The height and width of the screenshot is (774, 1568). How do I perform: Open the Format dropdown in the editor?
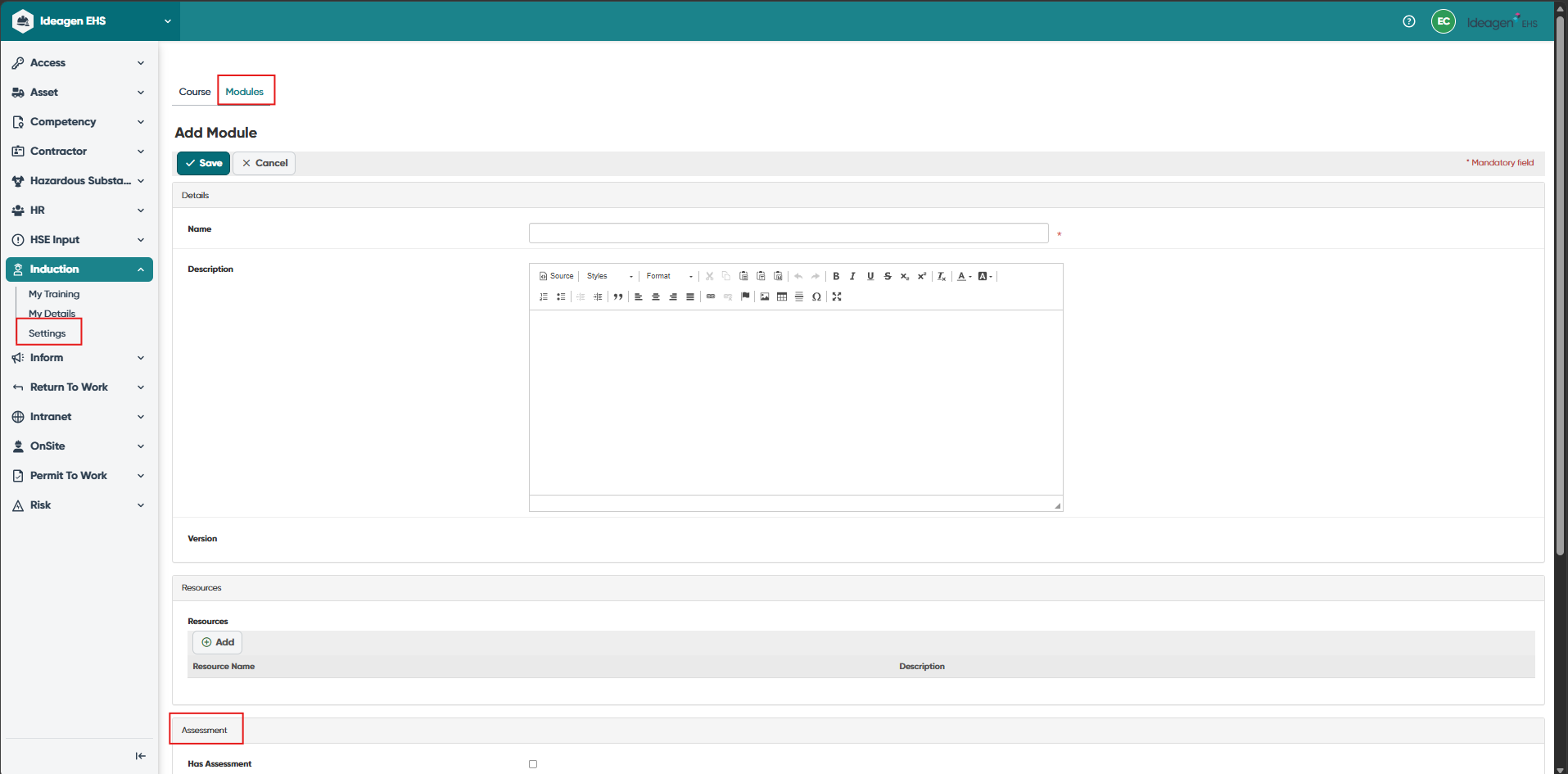click(x=670, y=276)
